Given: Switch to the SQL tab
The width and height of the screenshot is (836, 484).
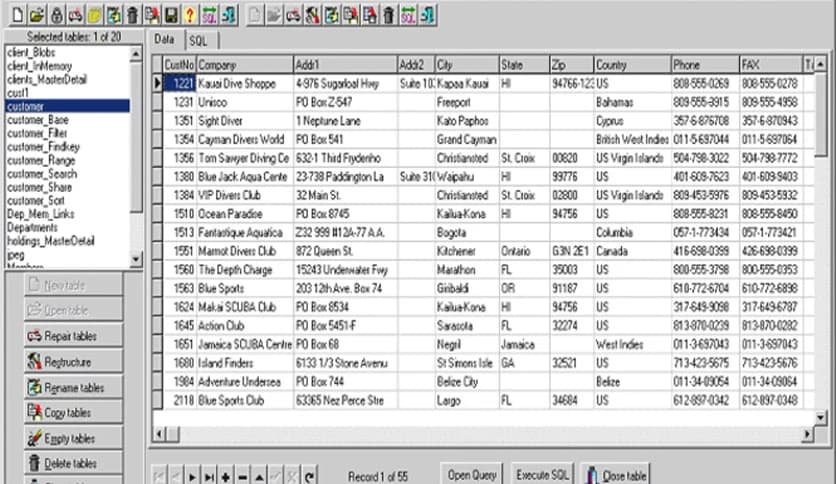Looking at the screenshot, I should click(x=198, y=41).
